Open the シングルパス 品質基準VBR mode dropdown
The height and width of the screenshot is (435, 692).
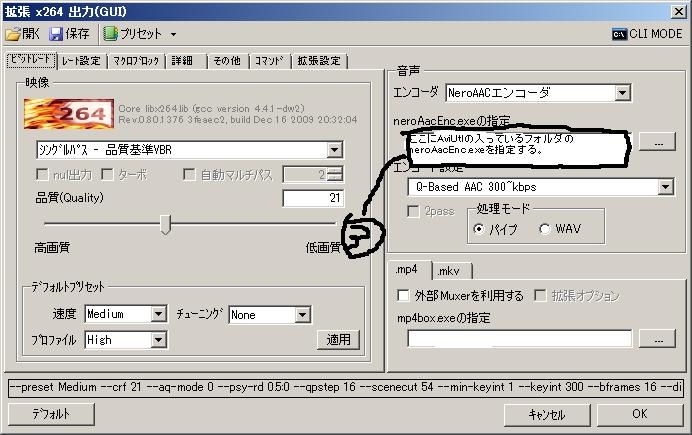[189, 150]
